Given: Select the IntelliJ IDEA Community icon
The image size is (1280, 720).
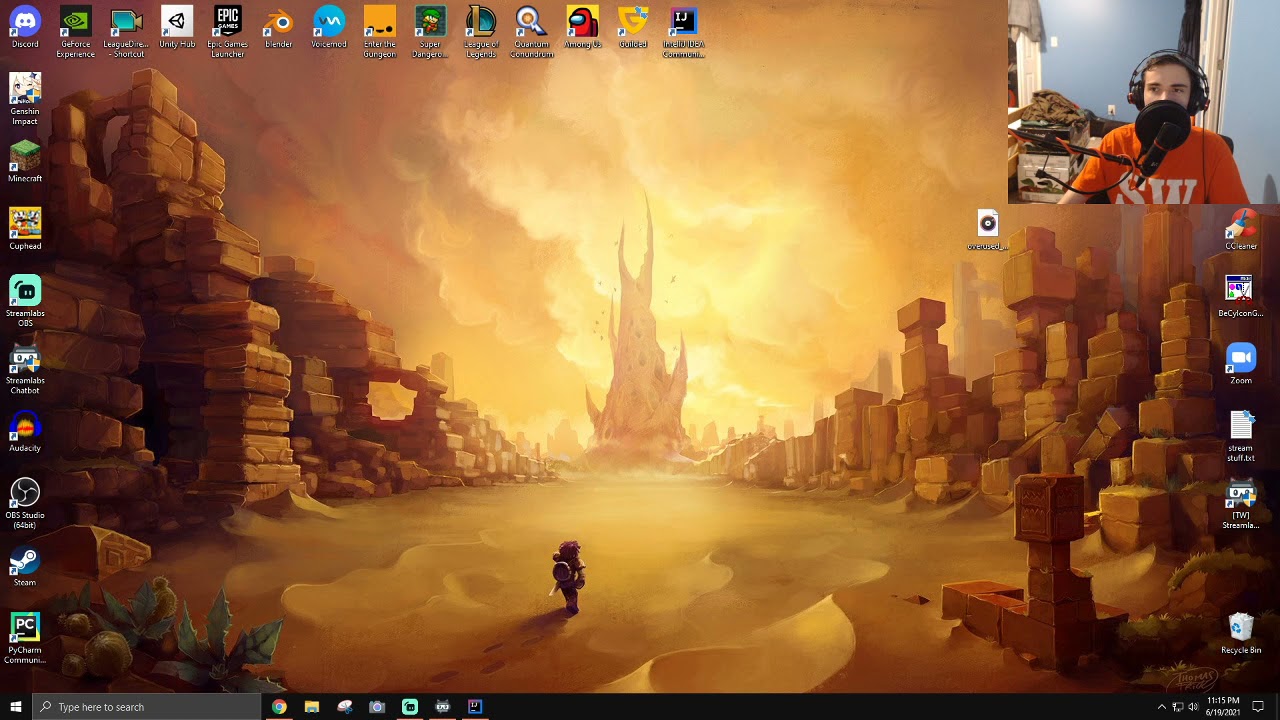Looking at the screenshot, I should click(683, 32).
